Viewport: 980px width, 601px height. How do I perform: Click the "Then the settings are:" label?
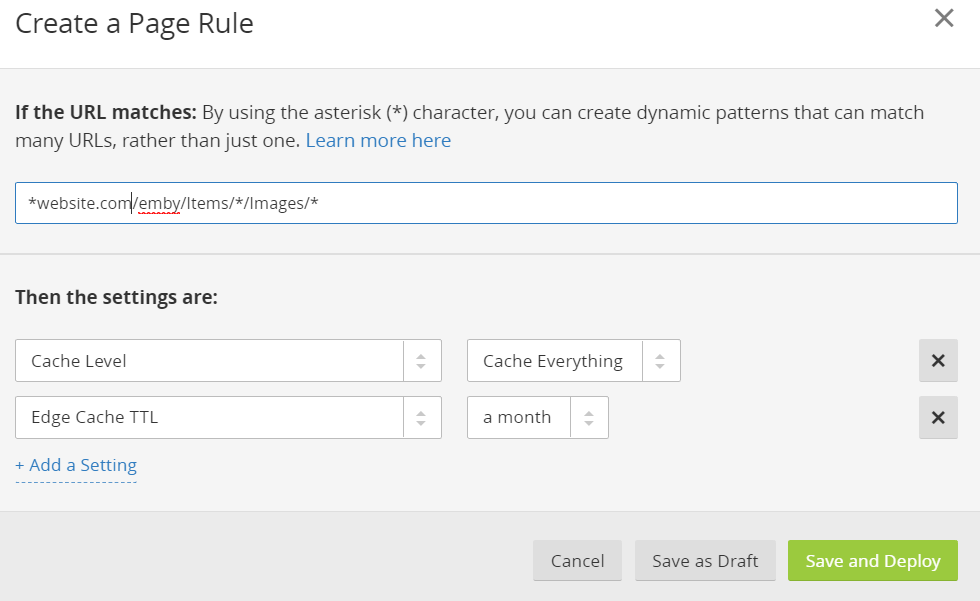[116, 297]
